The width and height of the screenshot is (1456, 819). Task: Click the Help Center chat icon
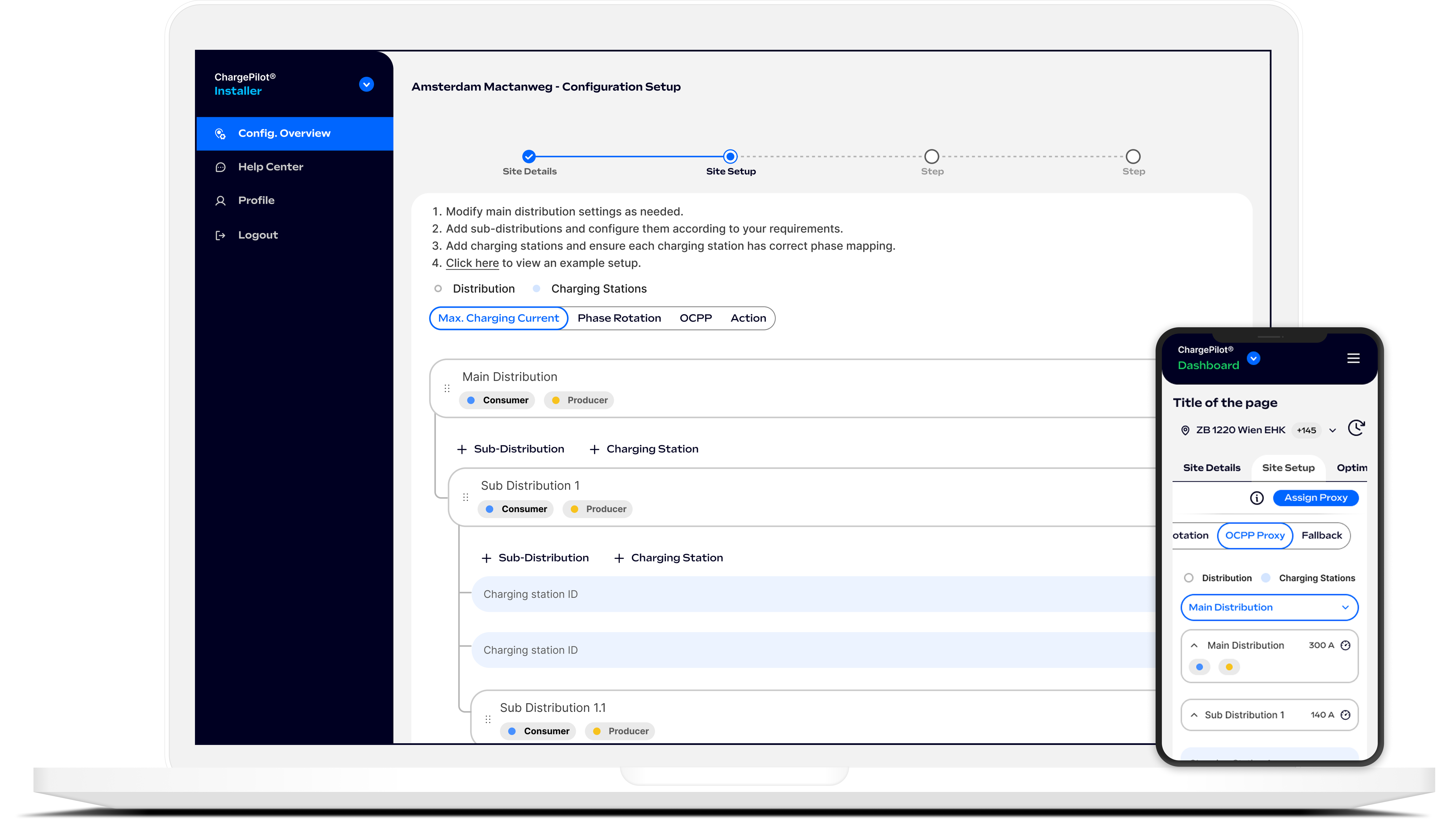220,167
